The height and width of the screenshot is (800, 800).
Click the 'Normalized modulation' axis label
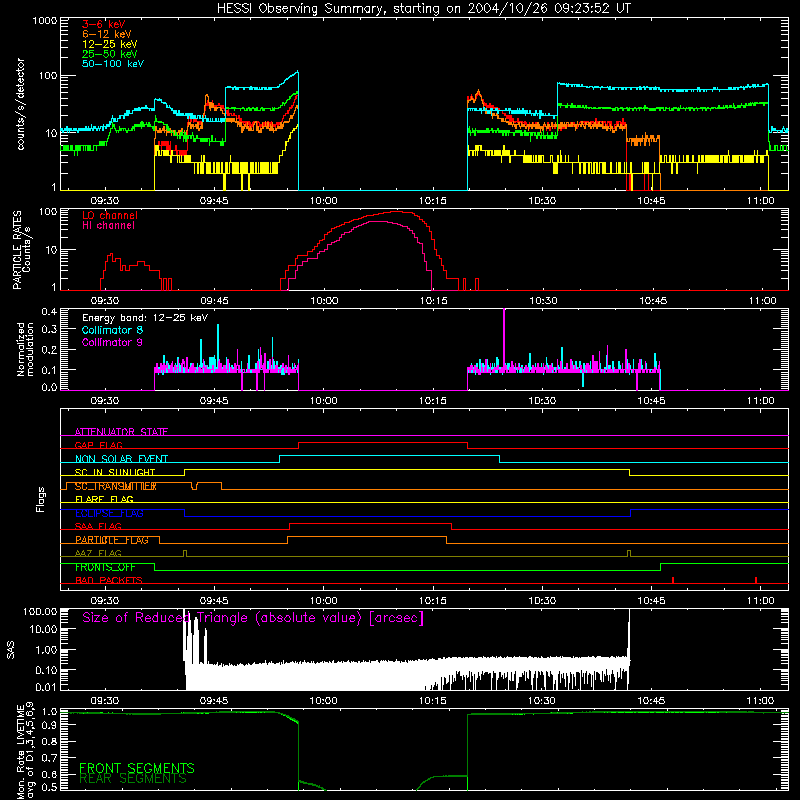coord(26,349)
